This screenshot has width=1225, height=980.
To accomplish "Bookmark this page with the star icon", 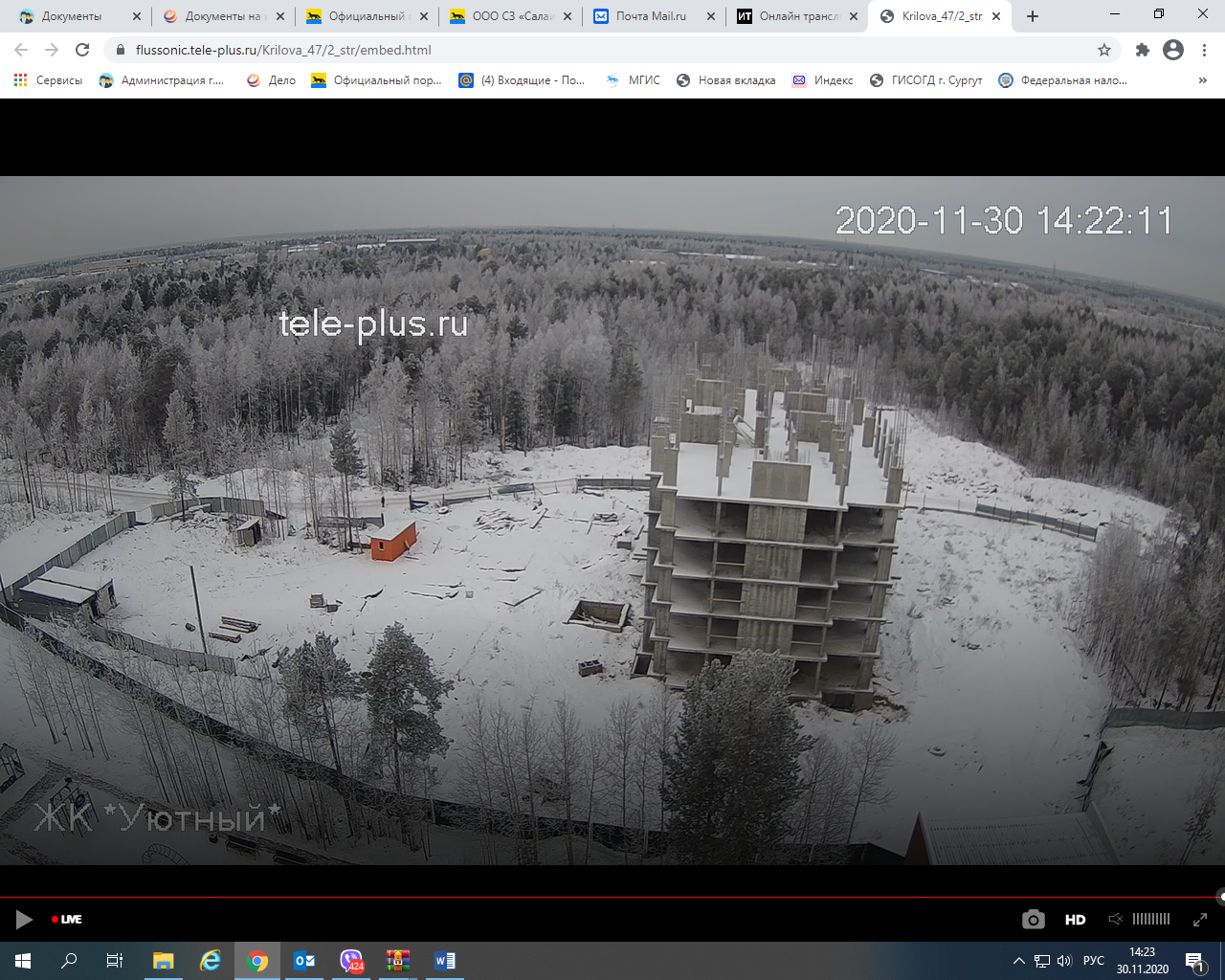I will click(1104, 50).
